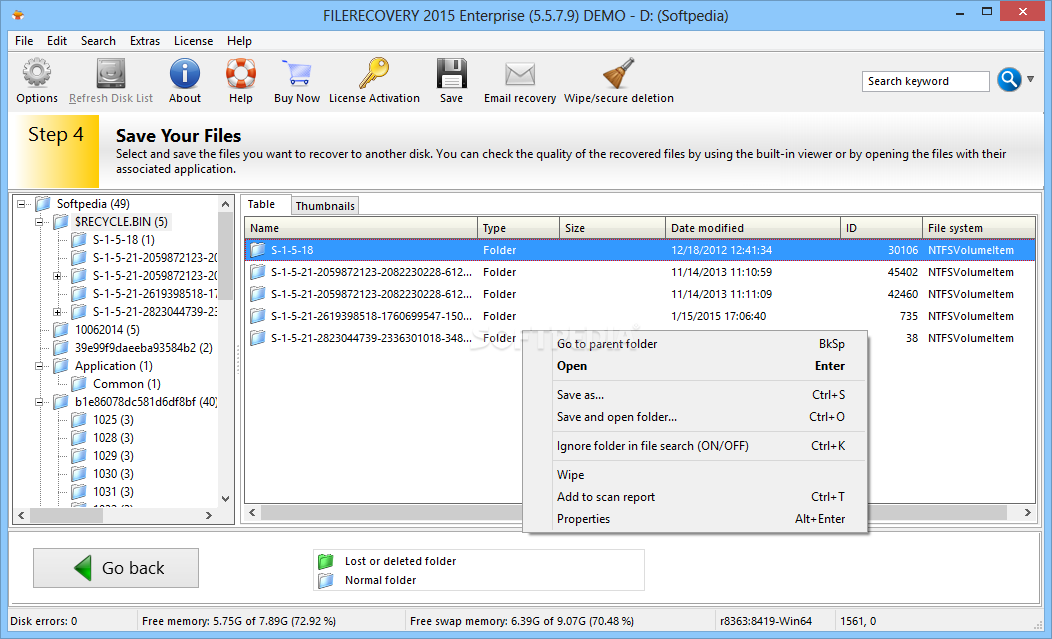The image size is (1052, 639).
Task: Open the About info icon
Action: pyautogui.click(x=185, y=73)
